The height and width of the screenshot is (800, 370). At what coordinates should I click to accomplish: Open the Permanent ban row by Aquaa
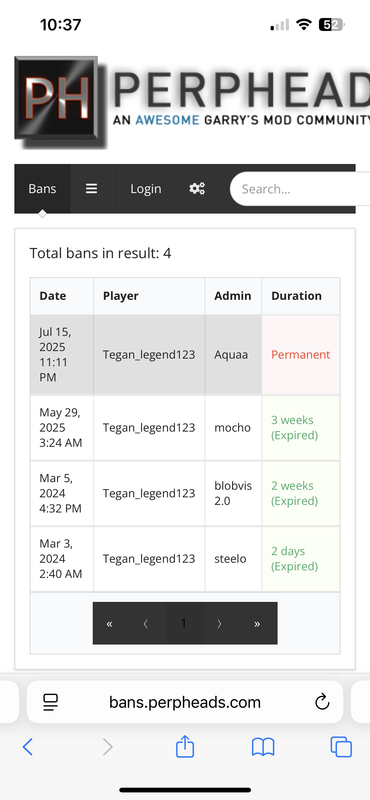point(185,355)
